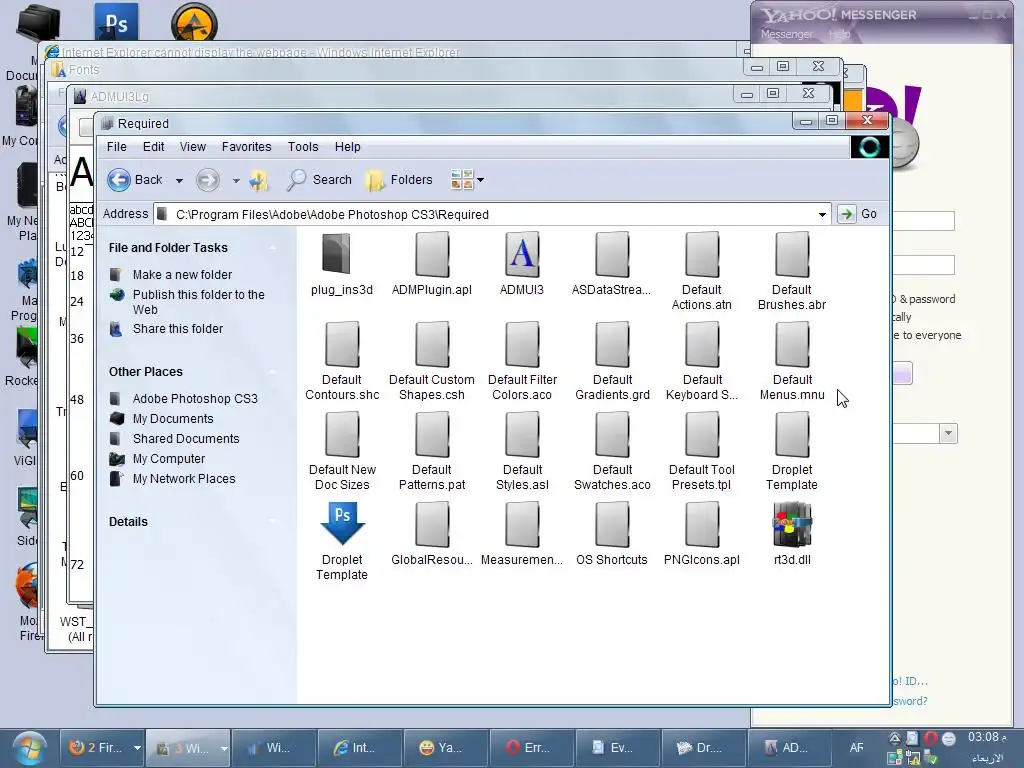Open the Edit menu

pos(153,147)
